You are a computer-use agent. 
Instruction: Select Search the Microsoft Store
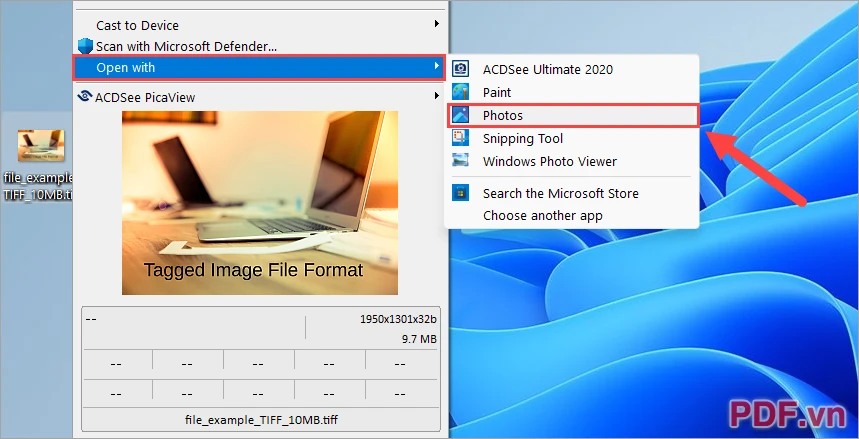click(572, 193)
